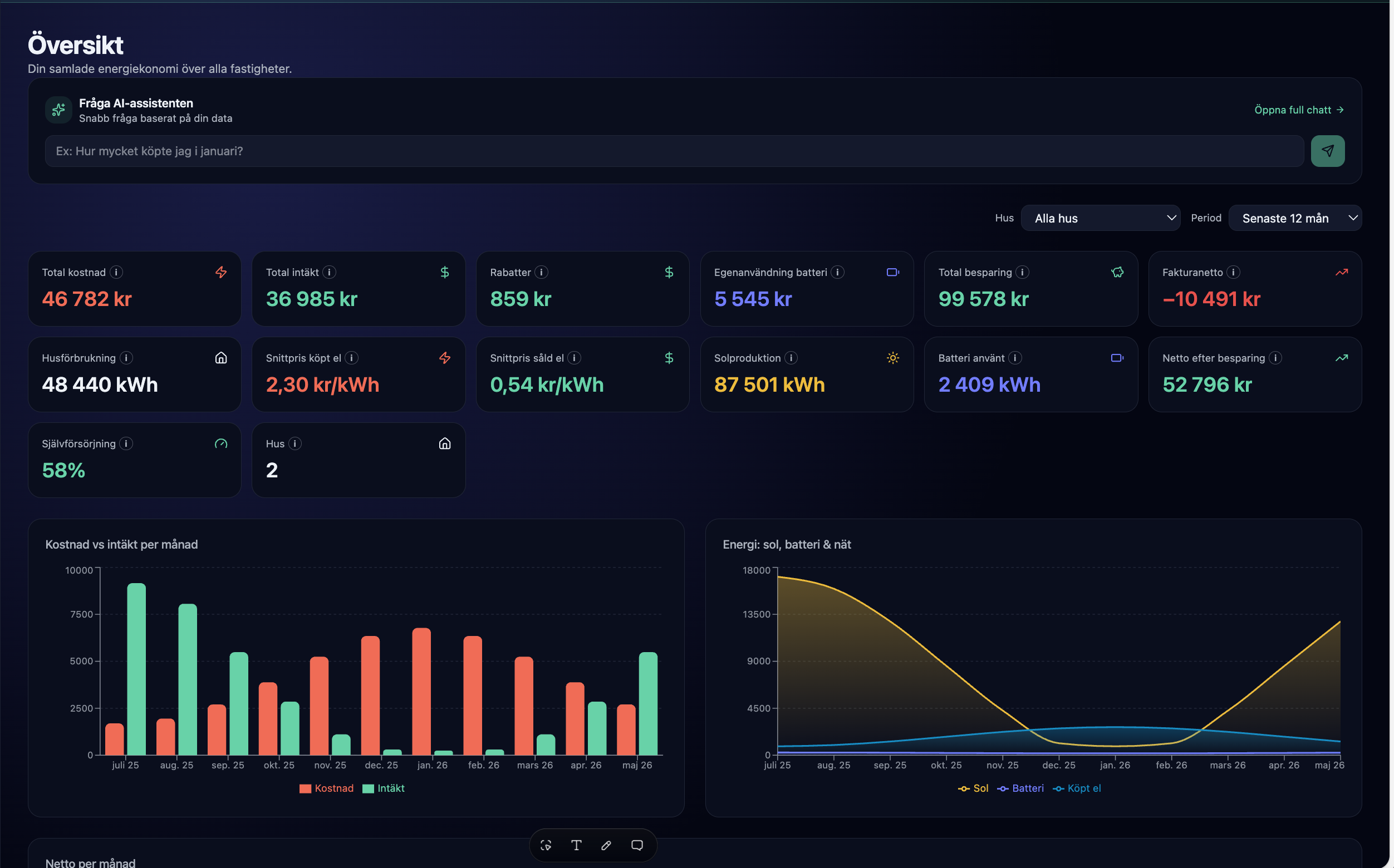The image size is (1394, 868).
Task: Toggle Sol series in energy chart legend
Action: point(973,788)
